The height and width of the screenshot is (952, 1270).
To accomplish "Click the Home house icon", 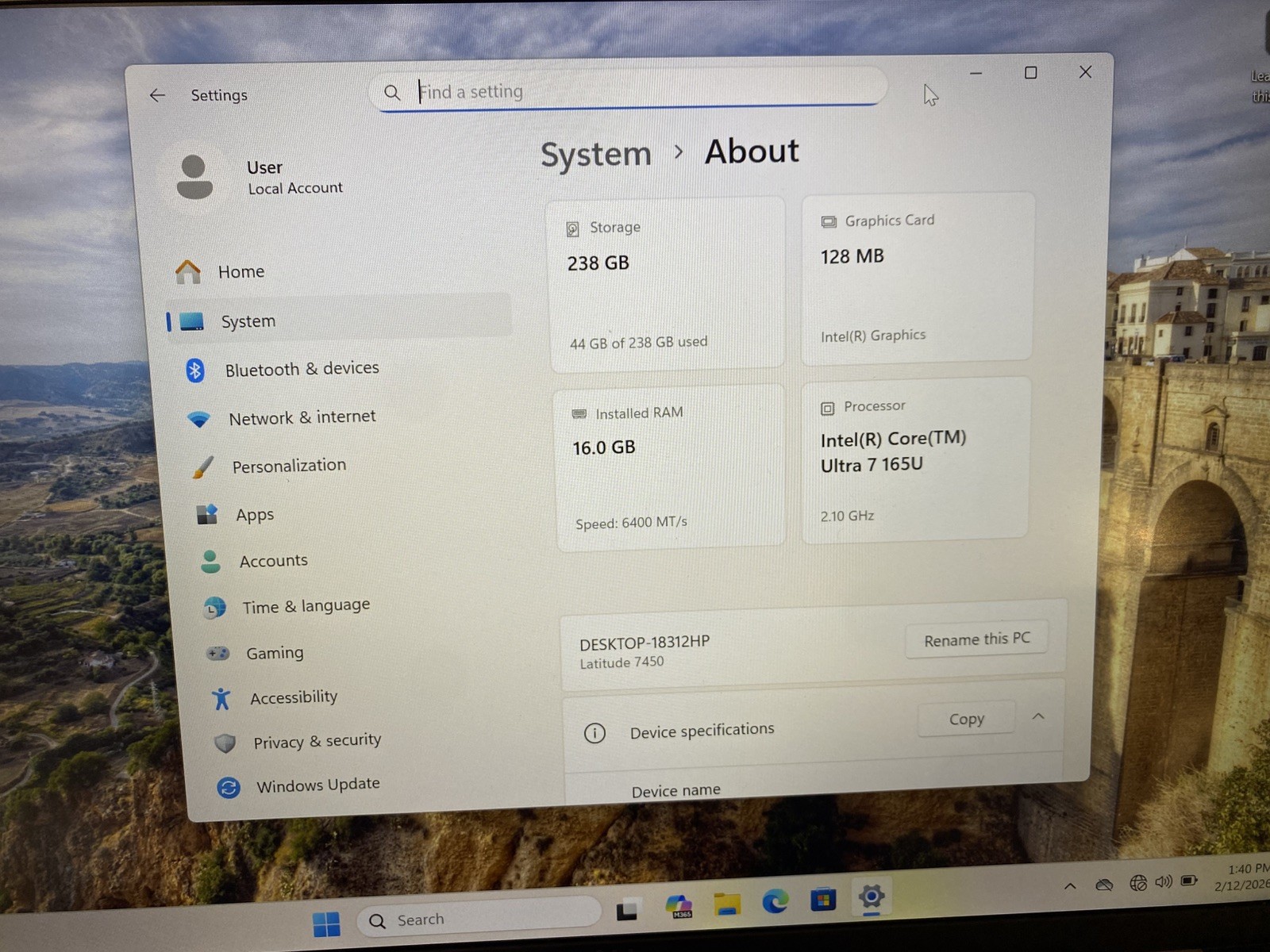I will tap(188, 272).
